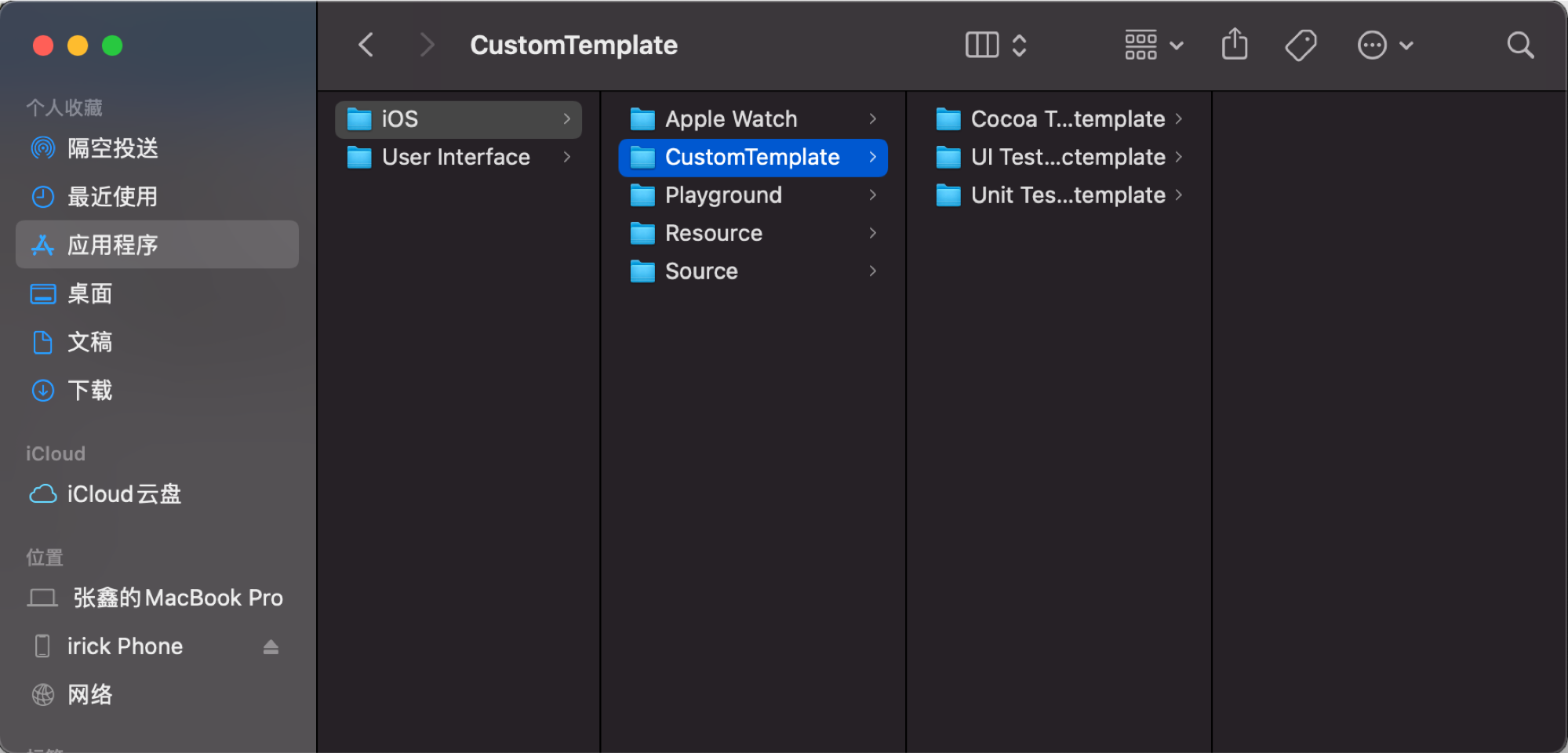Screen dimensions: 1568x753
Task: Open AirDrop in the sidebar
Action: pyautogui.click(x=112, y=148)
